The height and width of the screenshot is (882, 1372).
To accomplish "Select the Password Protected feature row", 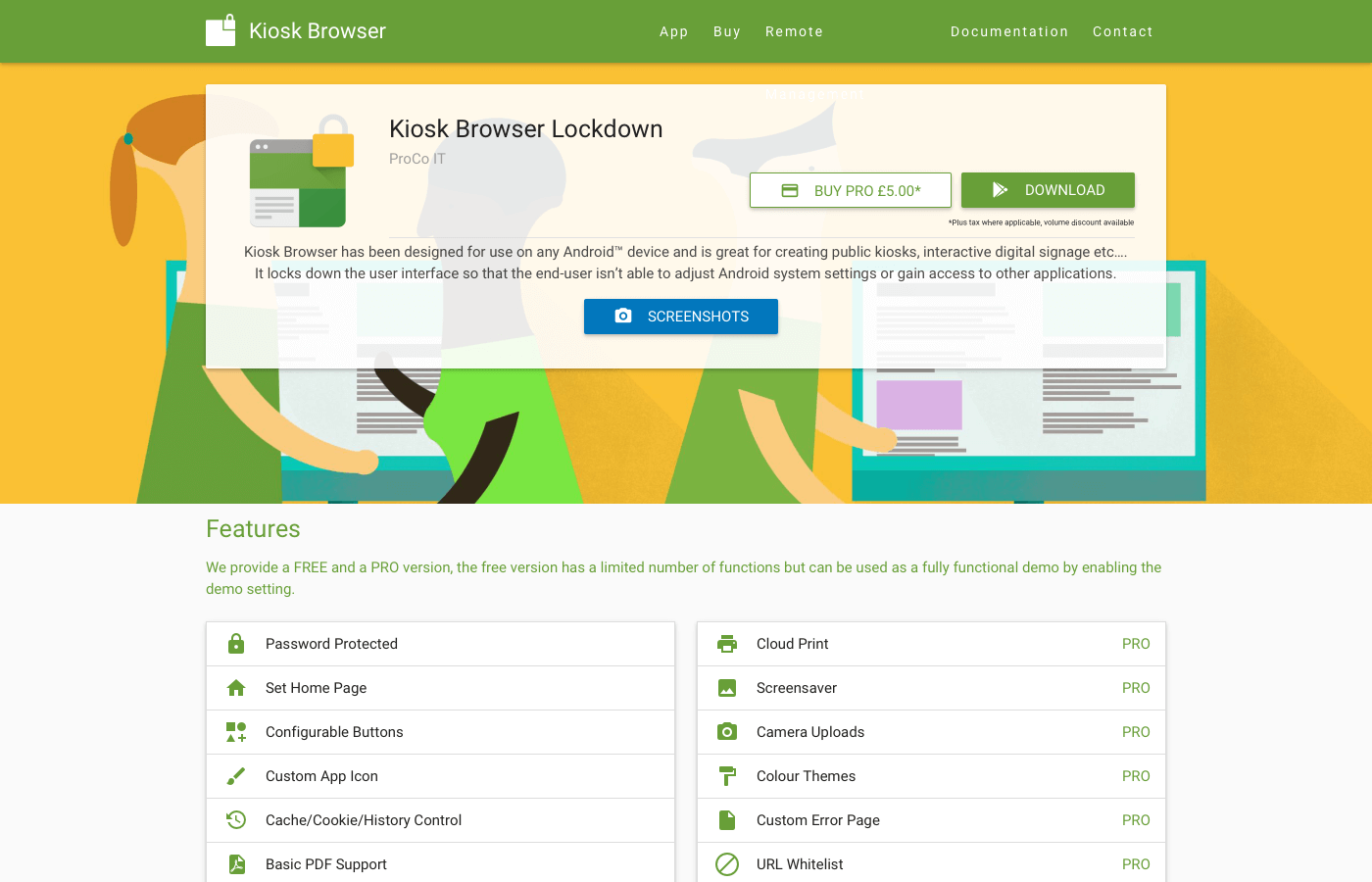I will (441, 644).
